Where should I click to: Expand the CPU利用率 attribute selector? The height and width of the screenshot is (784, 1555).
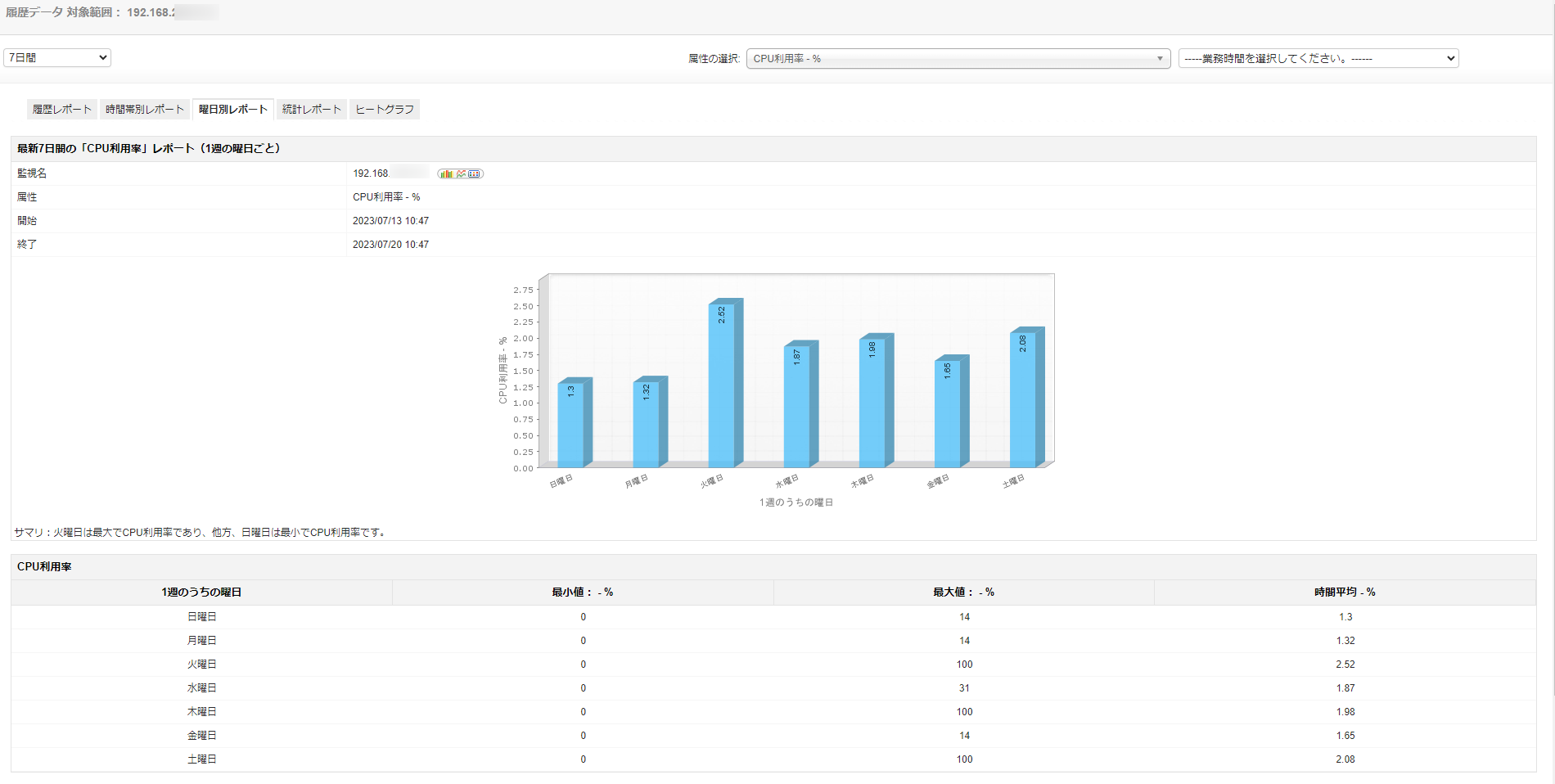[958, 58]
